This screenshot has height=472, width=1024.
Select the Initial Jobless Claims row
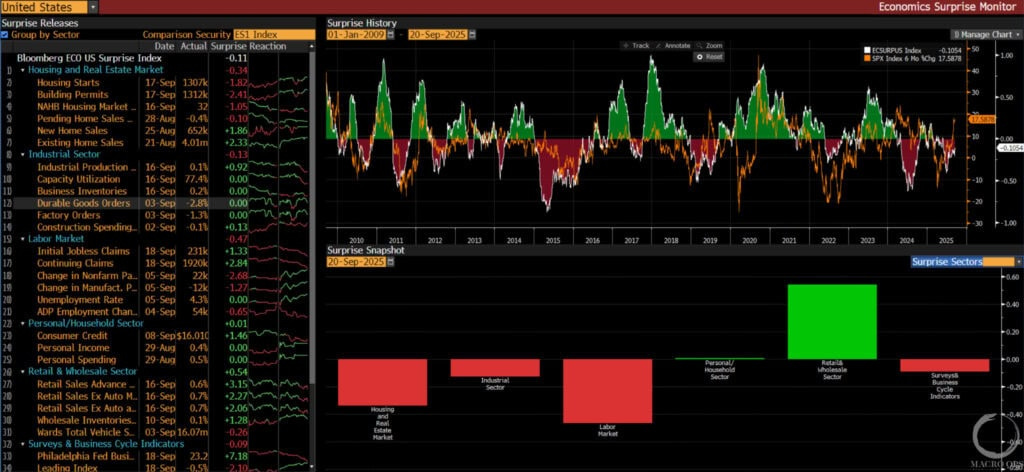(x=157, y=251)
